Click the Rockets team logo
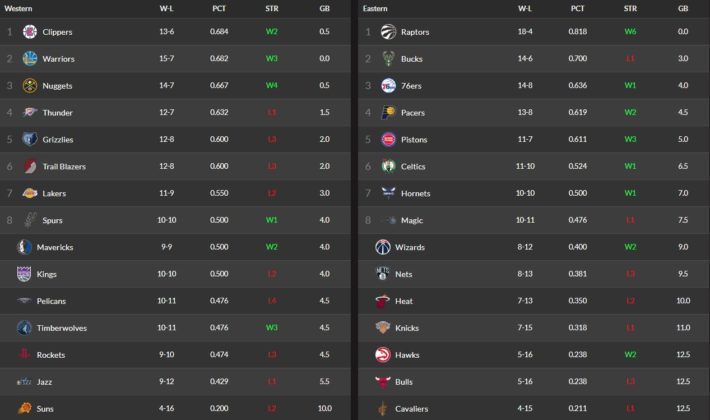710x420 pixels. click(x=24, y=354)
